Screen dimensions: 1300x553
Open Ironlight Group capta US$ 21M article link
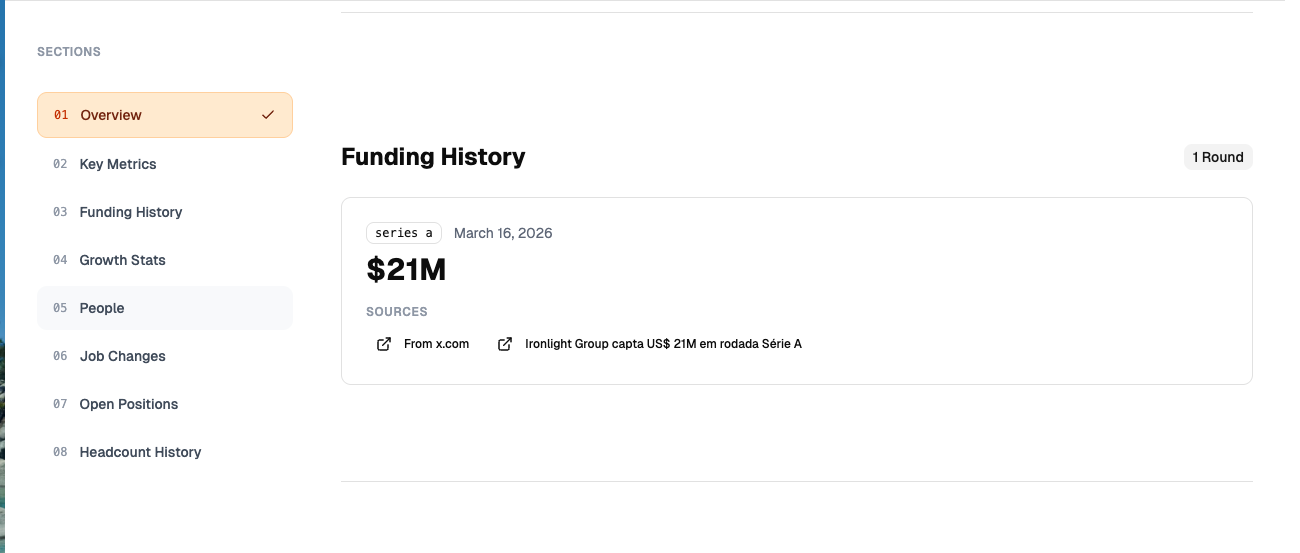663,344
